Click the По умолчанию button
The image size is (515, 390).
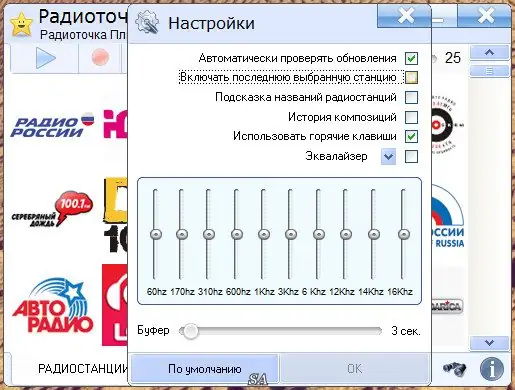[x=205, y=369]
